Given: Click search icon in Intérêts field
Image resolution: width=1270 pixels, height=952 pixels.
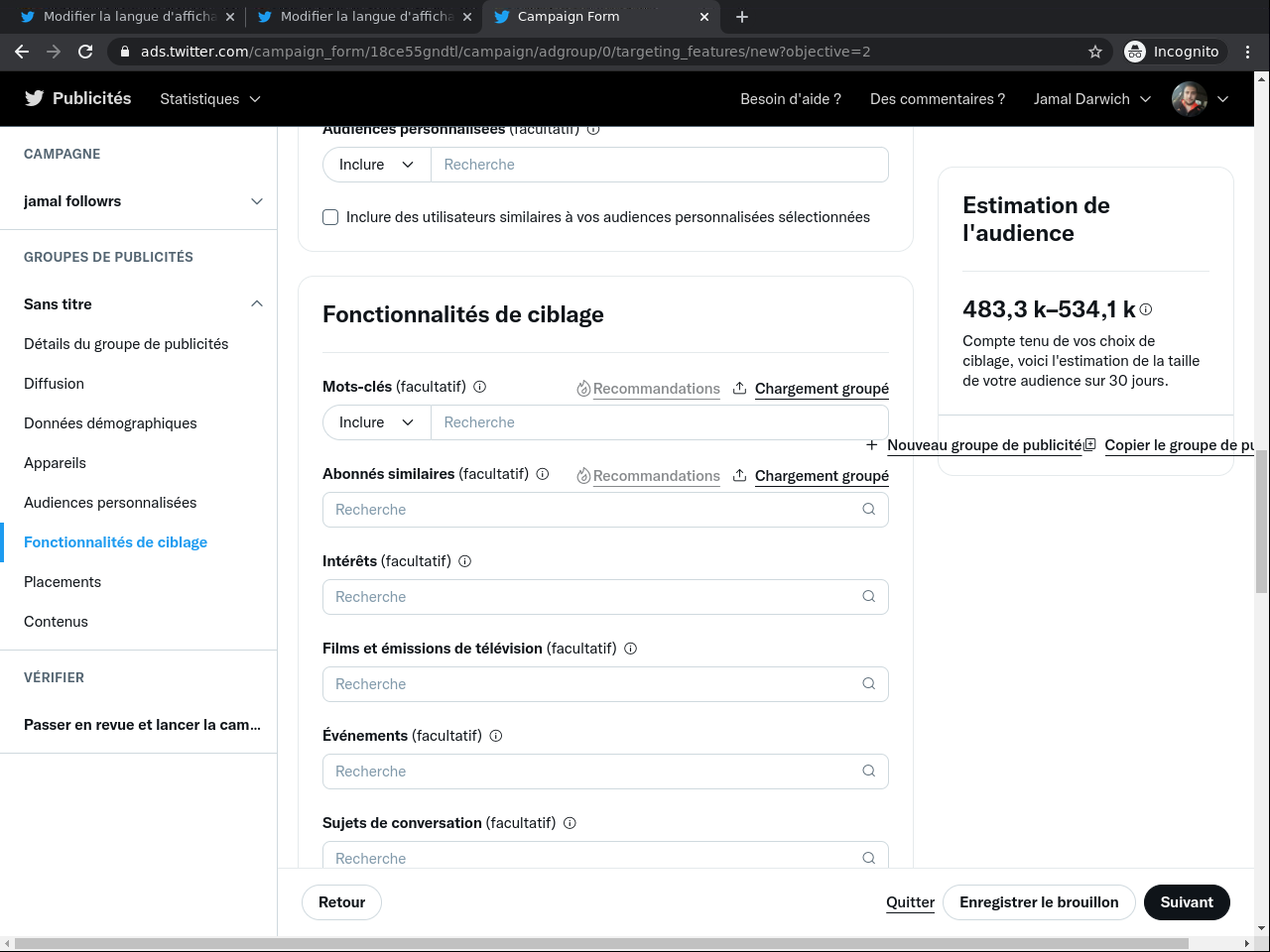Looking at the screenshot, I should click(868, 597).
